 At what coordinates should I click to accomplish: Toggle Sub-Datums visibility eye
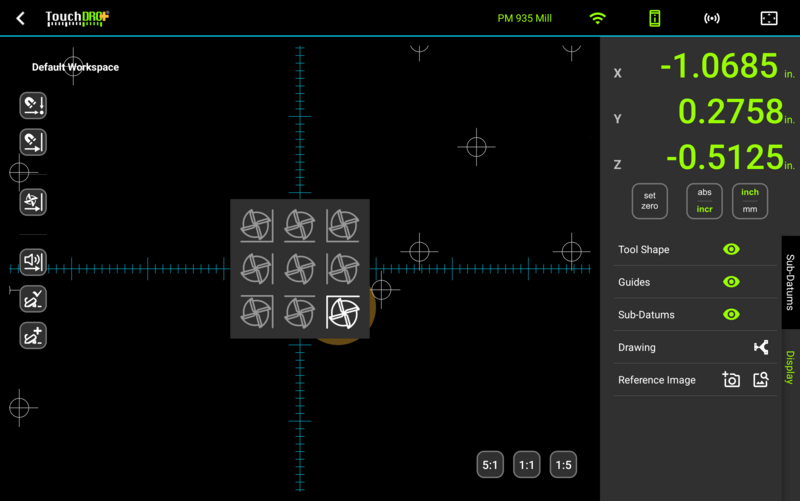point(731,314)
